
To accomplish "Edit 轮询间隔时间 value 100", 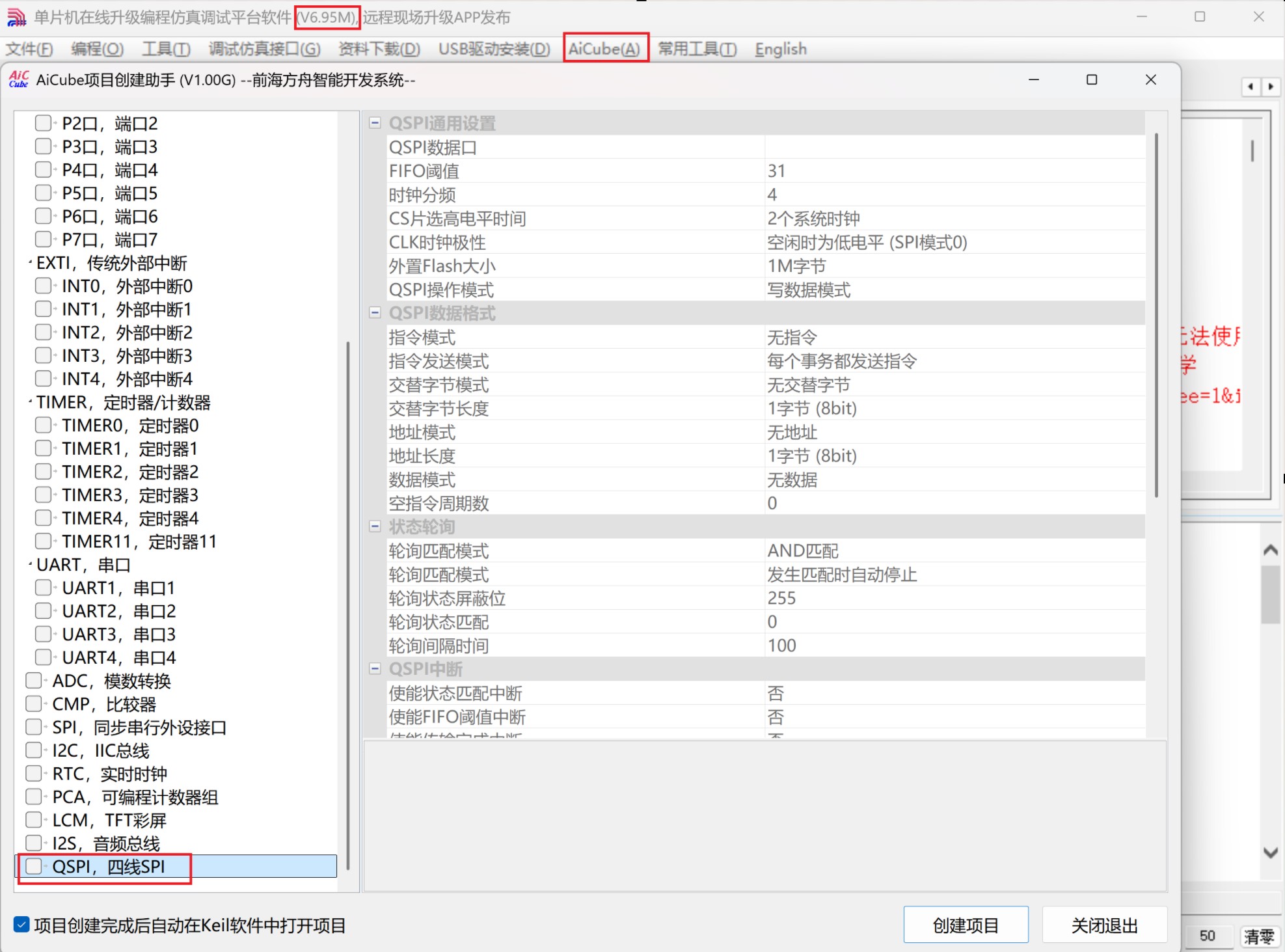I will point(954,646).
